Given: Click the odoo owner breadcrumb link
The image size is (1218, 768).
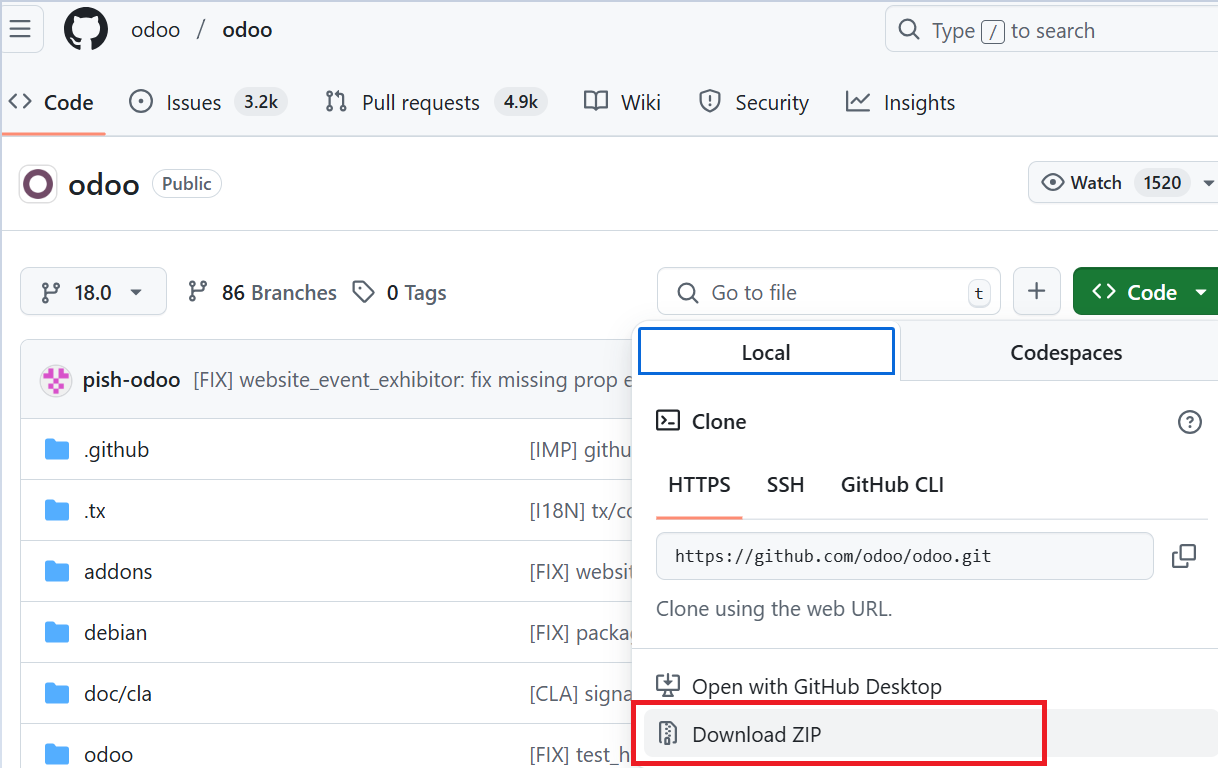Looking at the screenshot, I should pos(155,30).
